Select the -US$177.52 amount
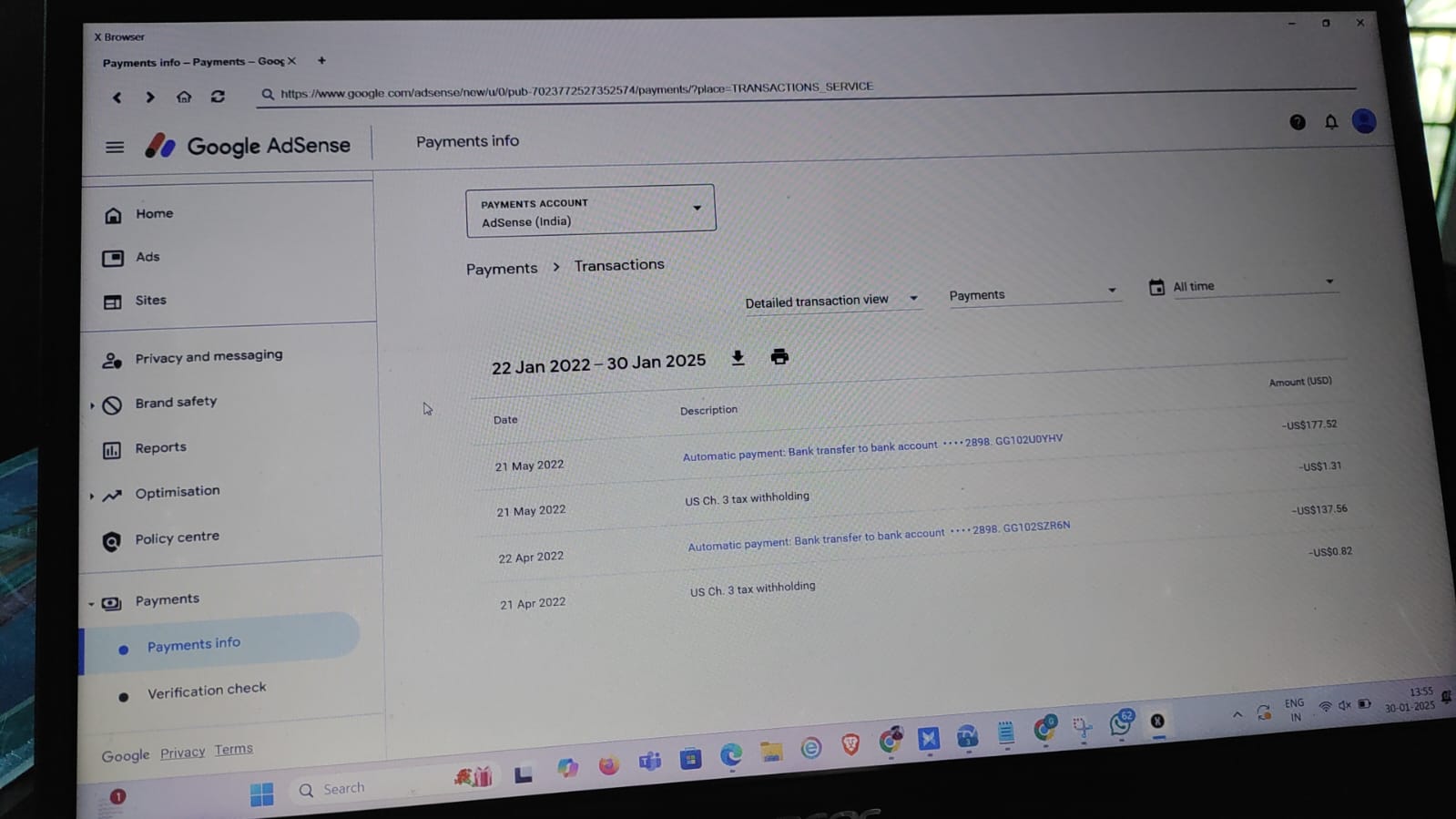Screen dimensions: 1456x819 coord(1309,425)
